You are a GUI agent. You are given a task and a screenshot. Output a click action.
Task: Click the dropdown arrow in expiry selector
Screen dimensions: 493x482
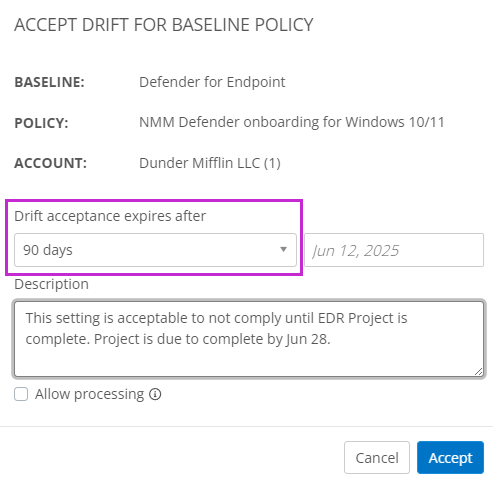283,250
